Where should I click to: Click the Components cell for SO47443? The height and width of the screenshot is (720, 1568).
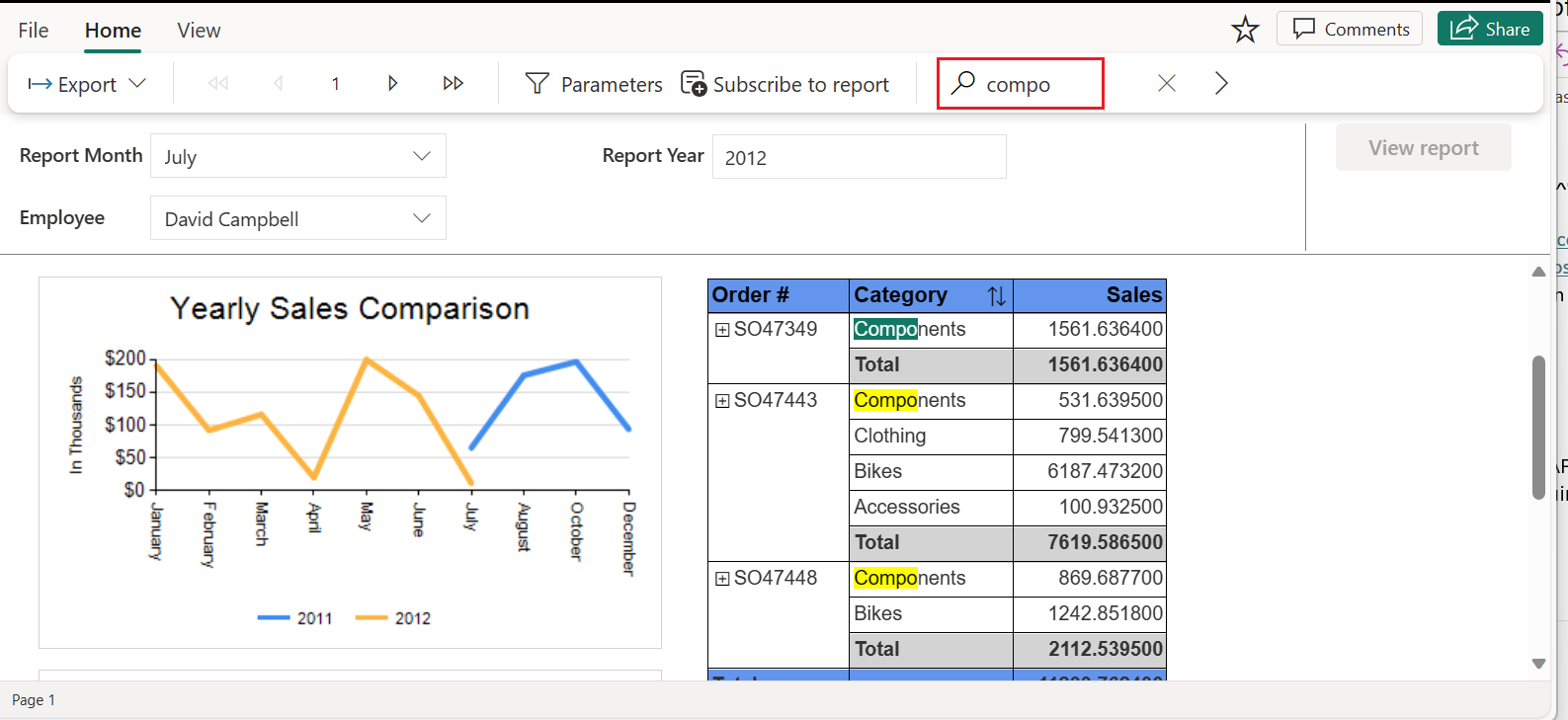coord(932,401)
